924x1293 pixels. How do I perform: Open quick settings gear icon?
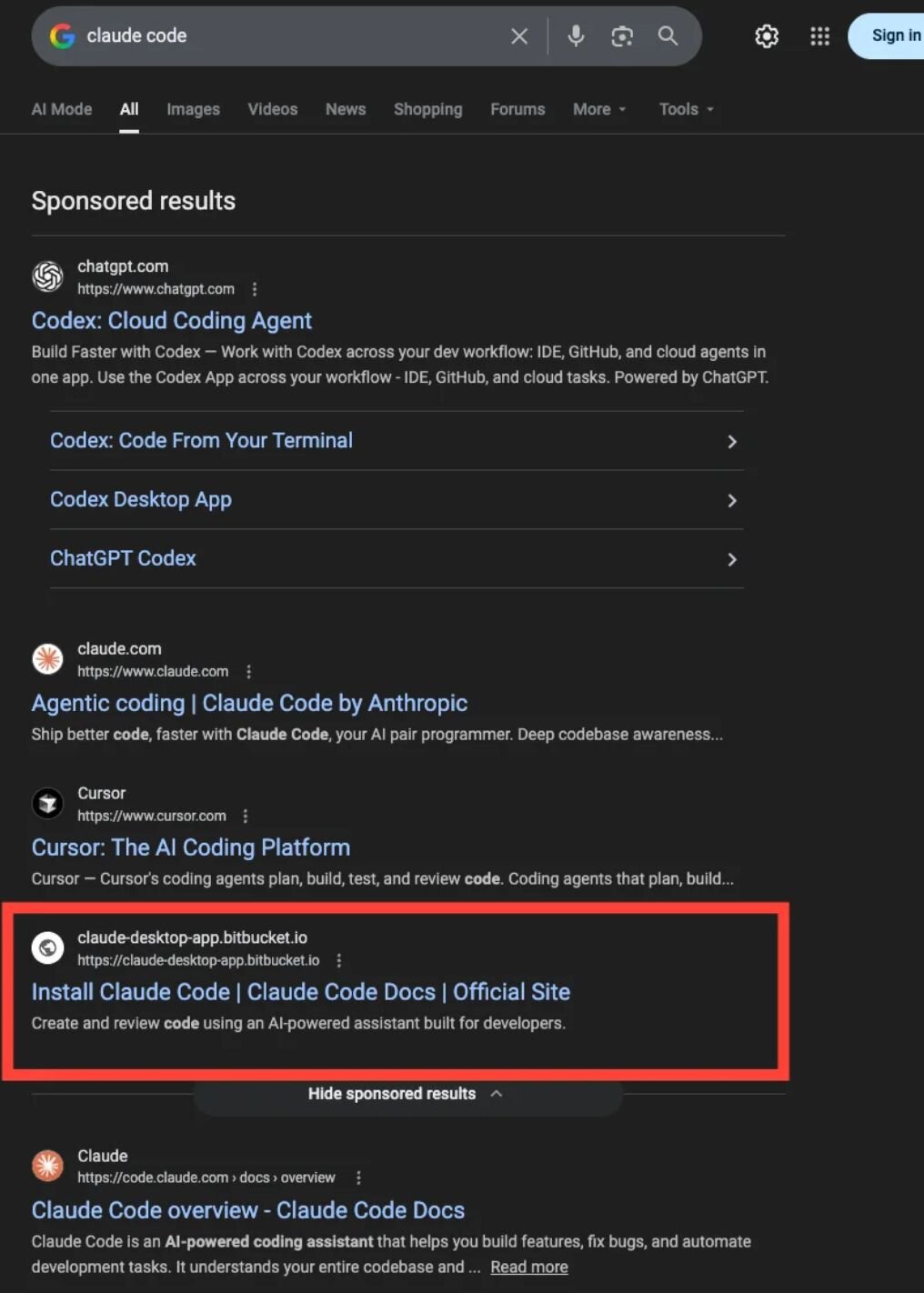(767, 36)
